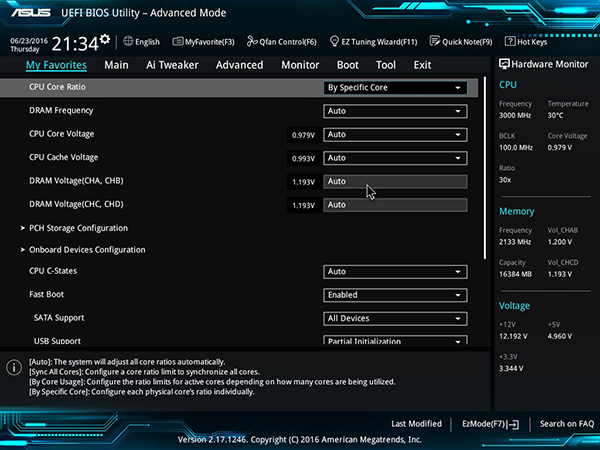Click the Quick Note notepad icon
The image size is (600, 450).
(435, 41)
